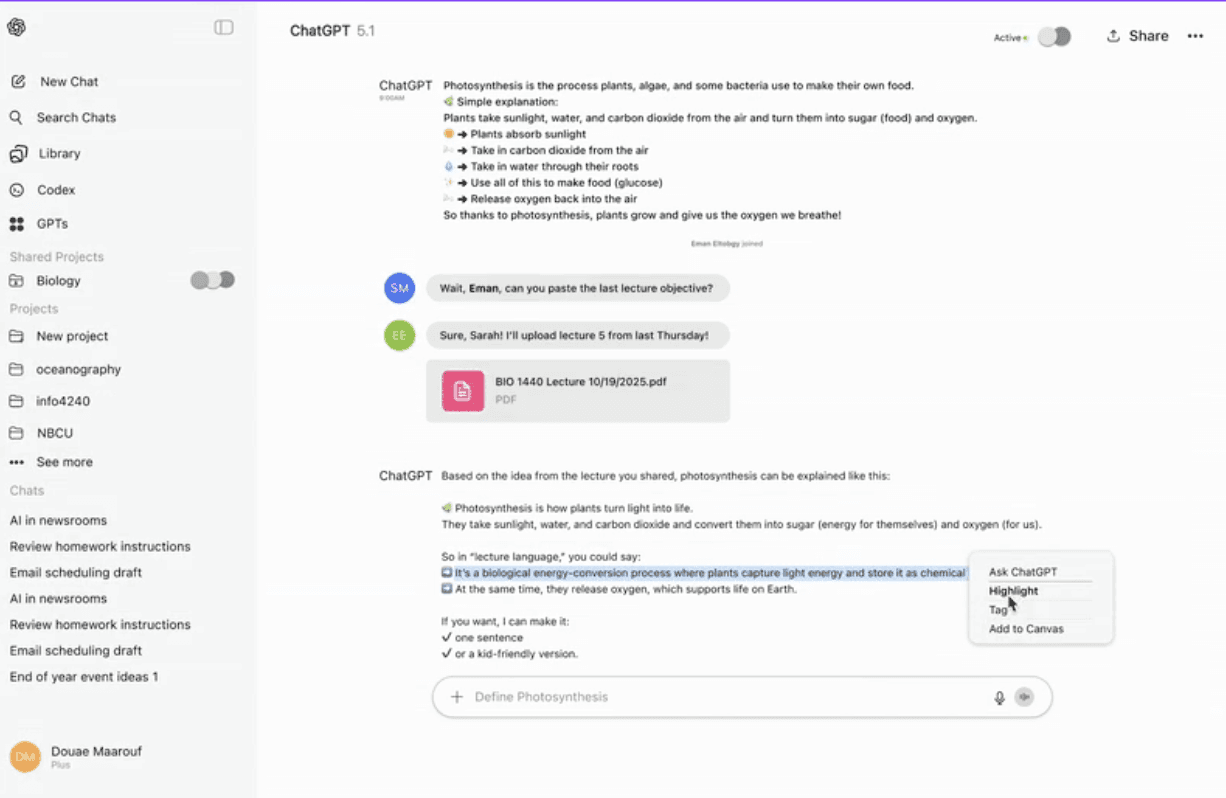Open the first Email scheduling draft chat

pos(76,572)
